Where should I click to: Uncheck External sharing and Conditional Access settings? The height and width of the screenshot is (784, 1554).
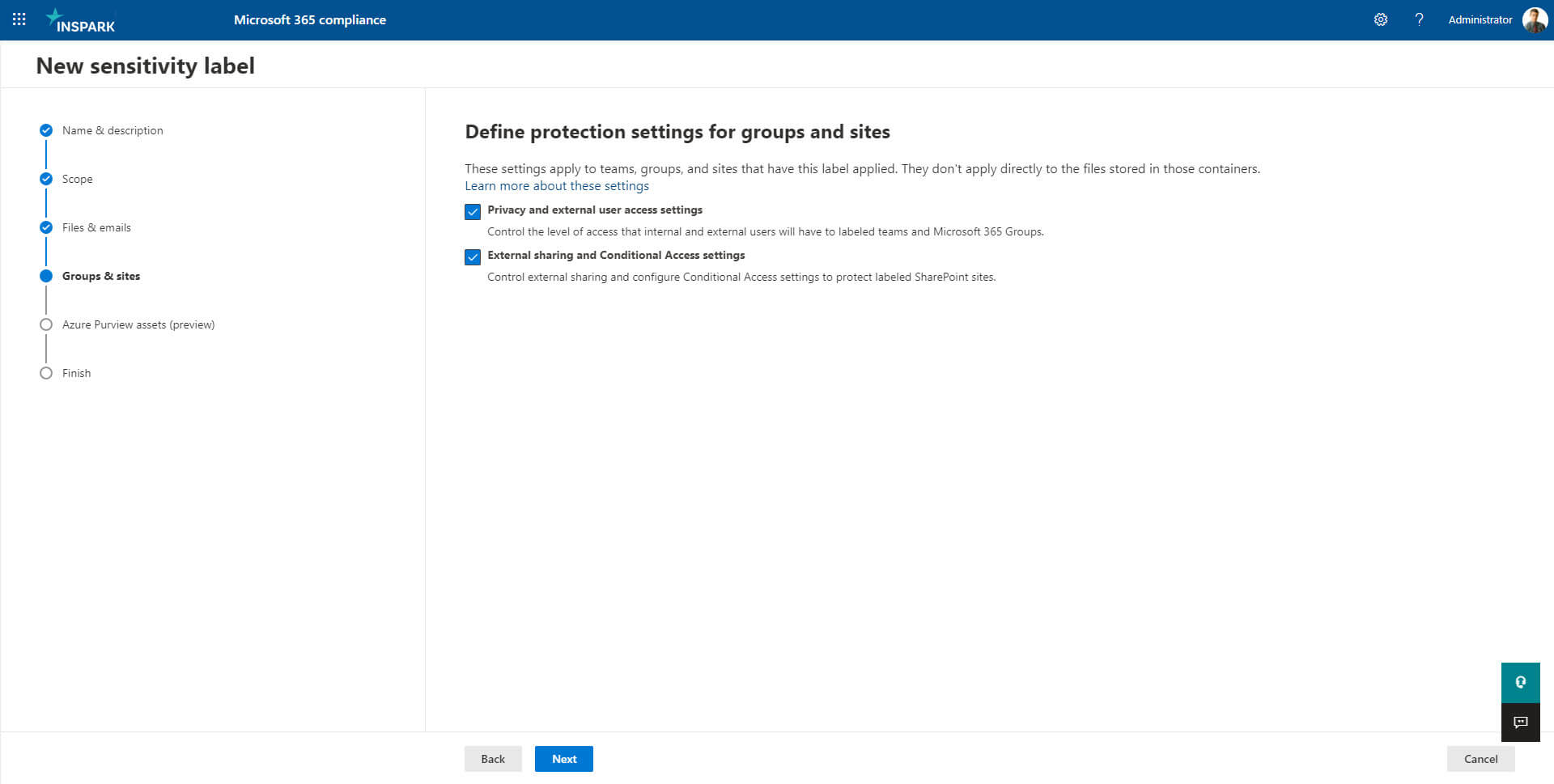[x=473, y=257]
